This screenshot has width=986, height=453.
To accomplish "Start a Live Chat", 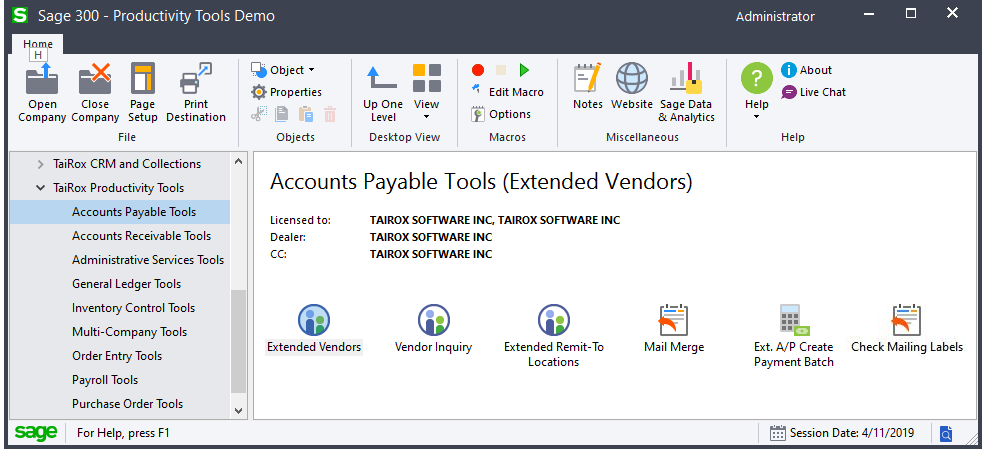I will tap(814, 92).
